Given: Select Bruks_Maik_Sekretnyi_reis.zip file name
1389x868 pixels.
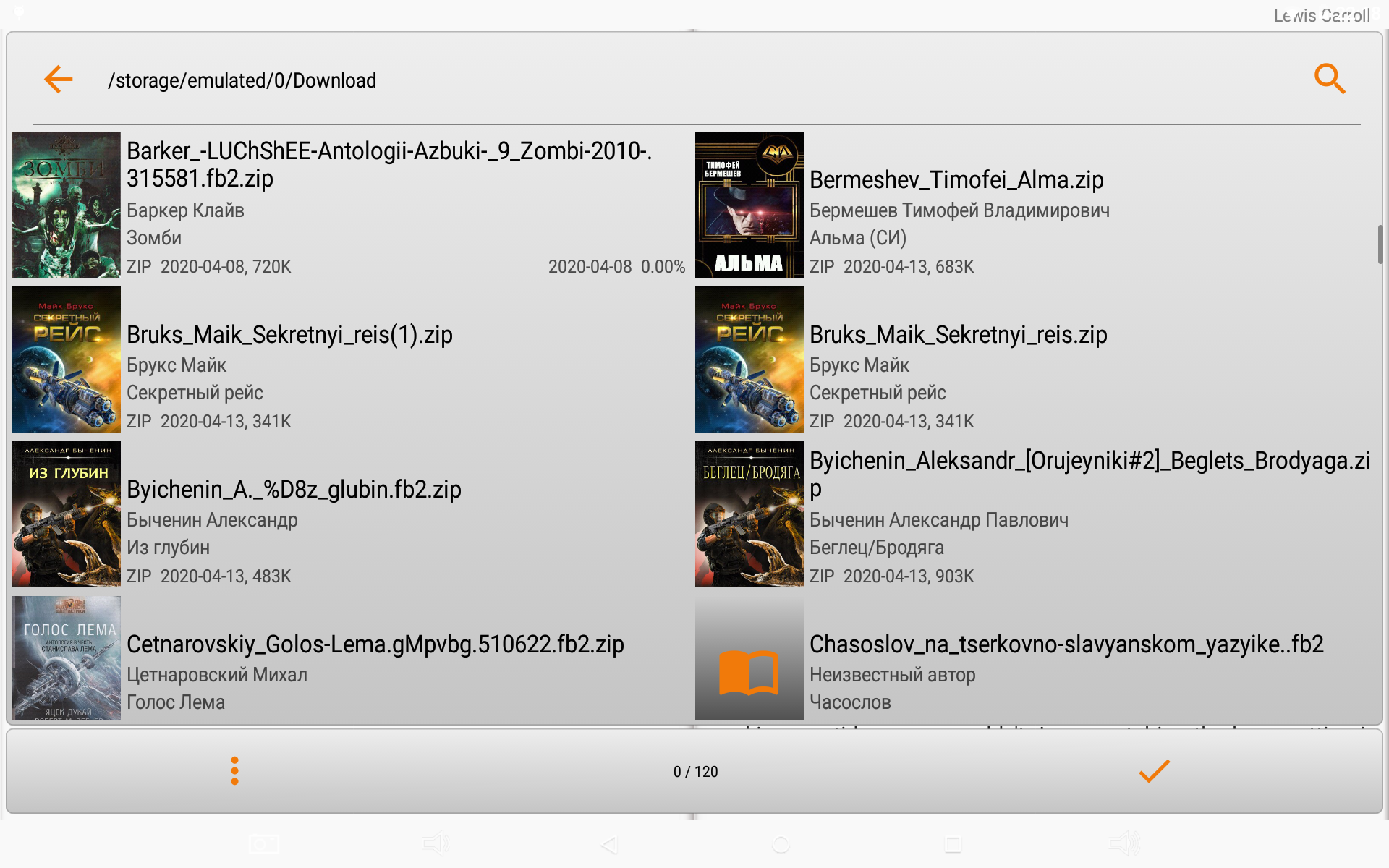Looking at the screenshot, I should (x=959, y=334).
